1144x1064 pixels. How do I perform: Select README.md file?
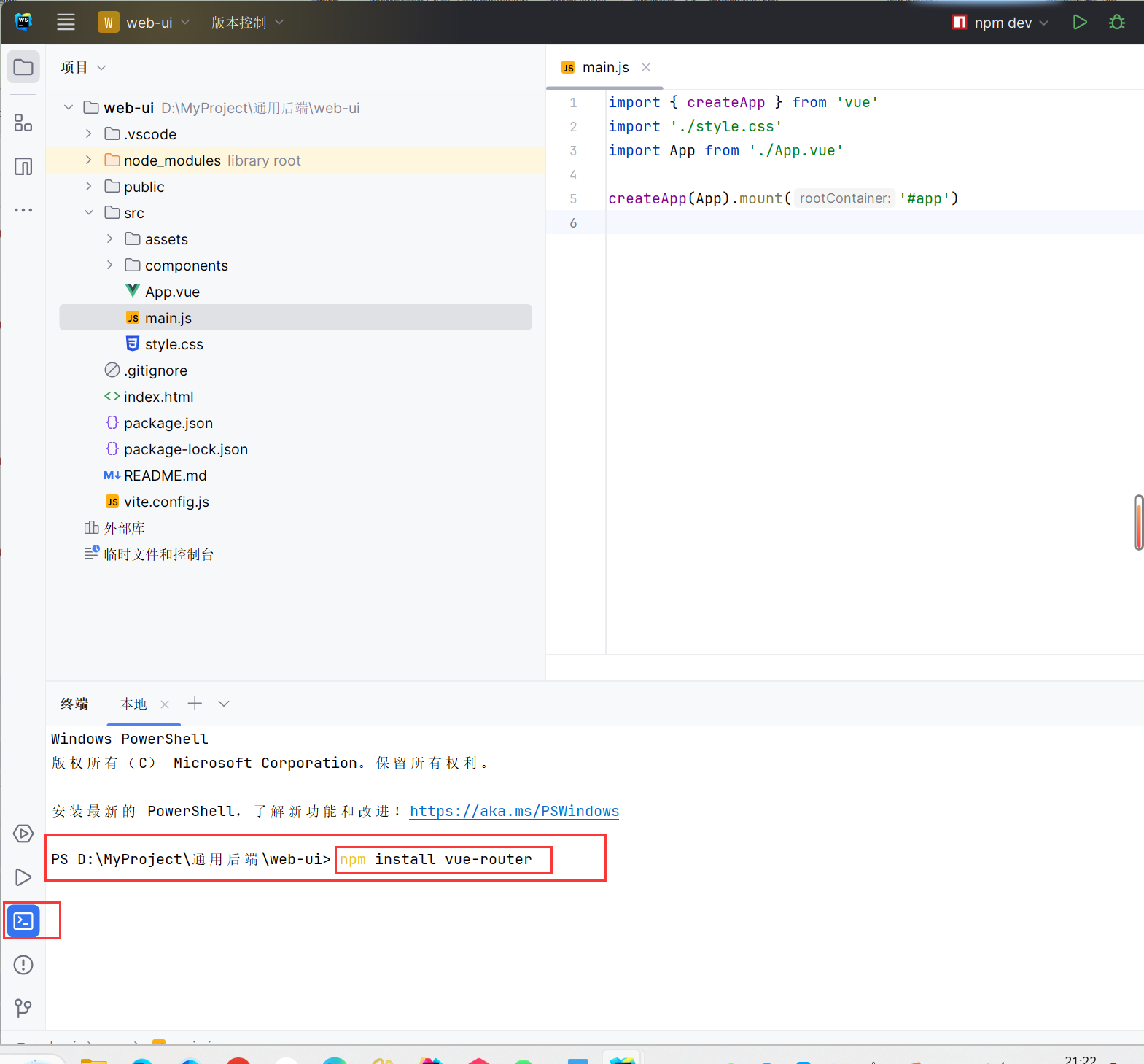pyautogui.click(x=165, y=475)
